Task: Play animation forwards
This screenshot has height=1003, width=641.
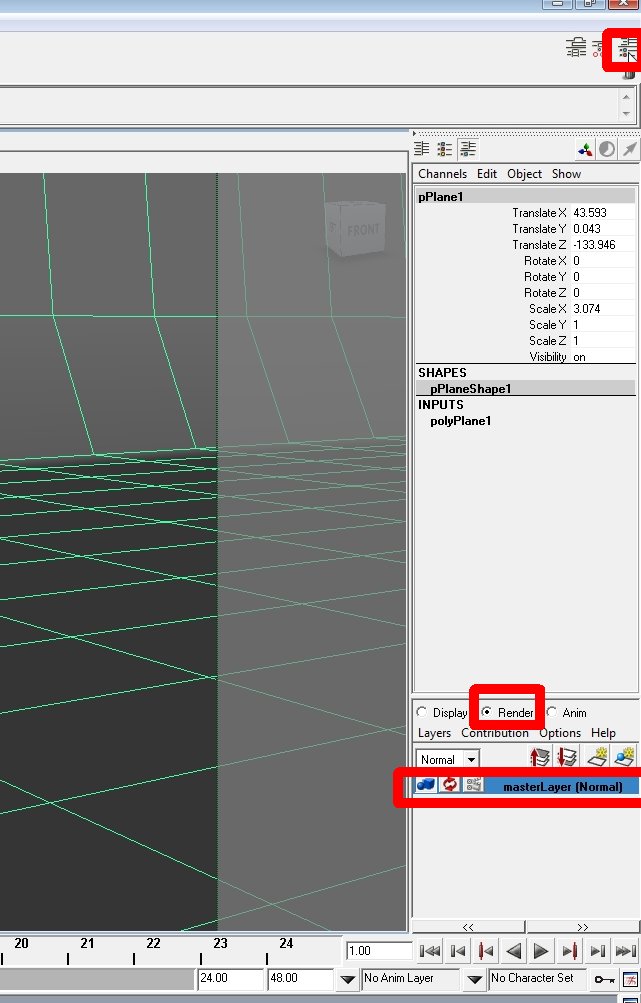Action: coord(541,951)
